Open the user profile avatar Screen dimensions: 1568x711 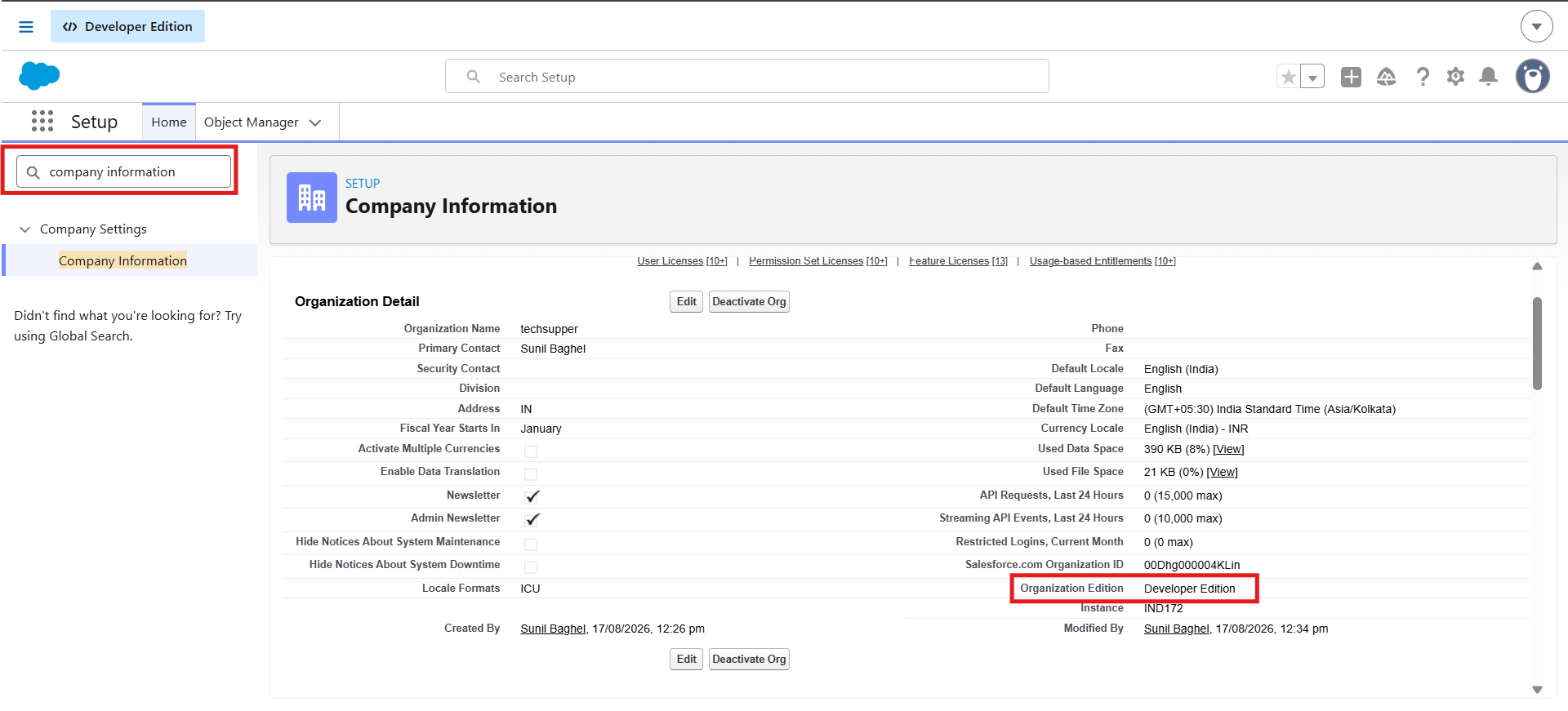click(x=1533, y=77)
